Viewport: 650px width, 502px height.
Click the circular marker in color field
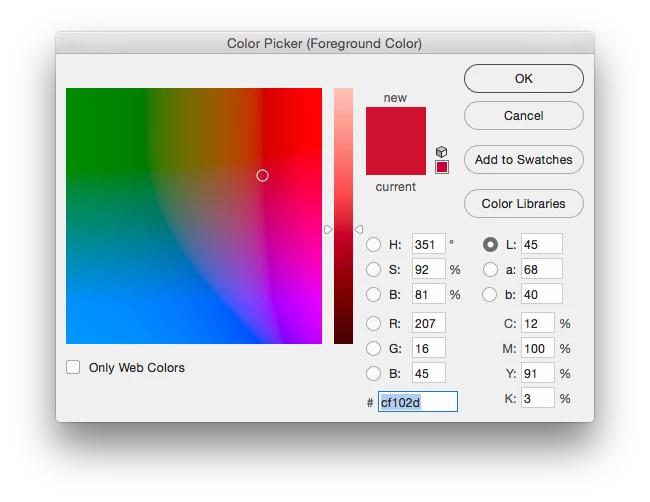262,175
